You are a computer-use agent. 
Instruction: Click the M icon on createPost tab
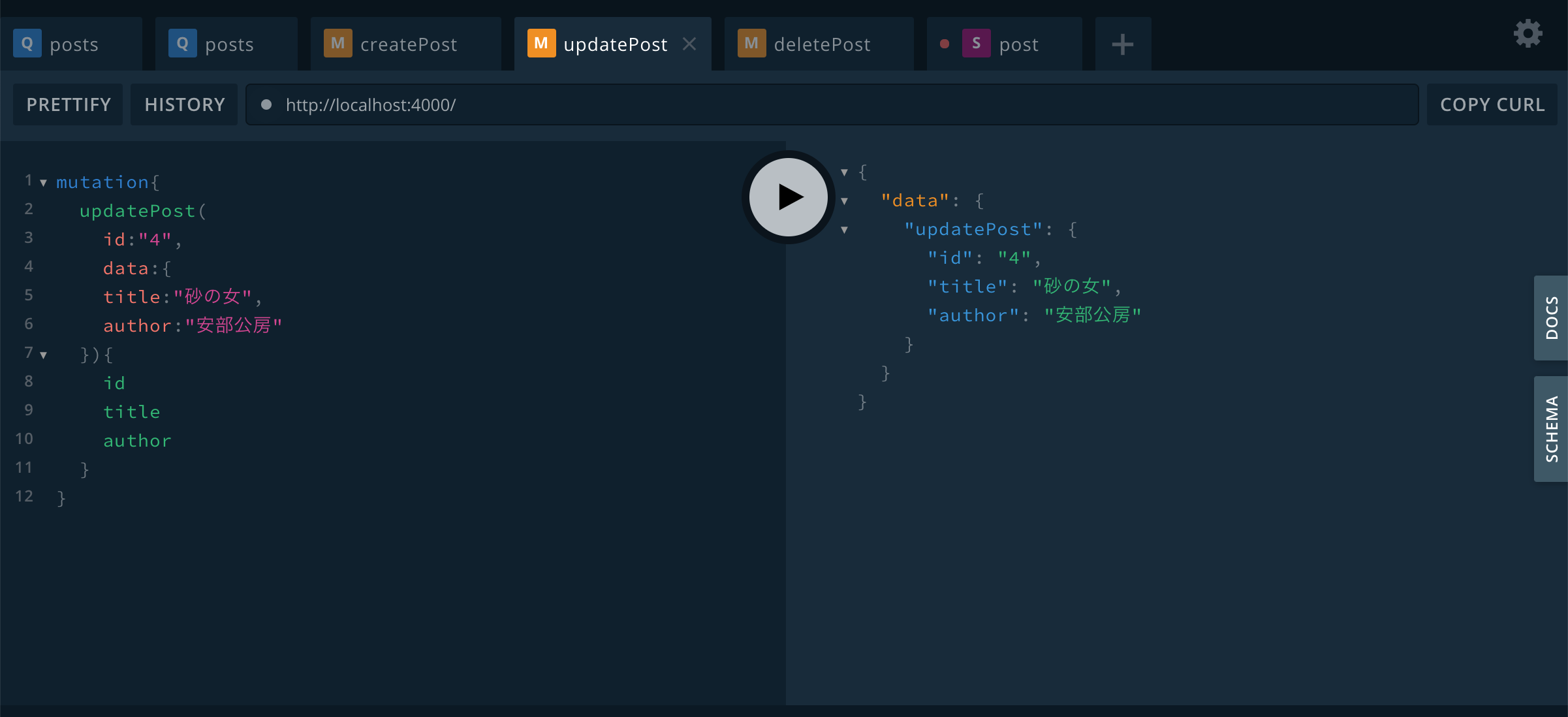pyautogui.click(x=337, y=44)
